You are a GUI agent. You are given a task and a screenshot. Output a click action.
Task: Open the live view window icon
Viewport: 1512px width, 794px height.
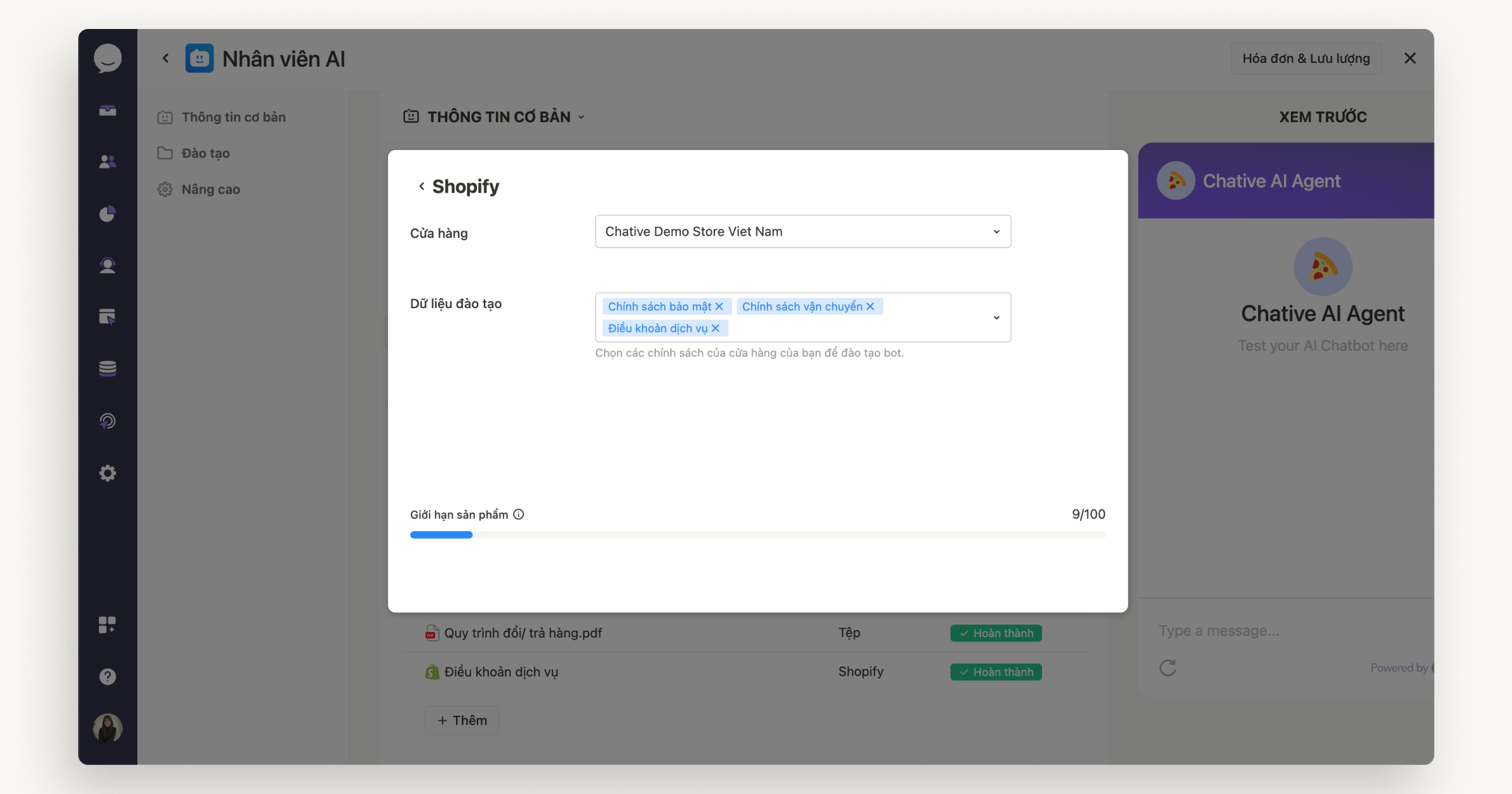click(x=108, y=317)
